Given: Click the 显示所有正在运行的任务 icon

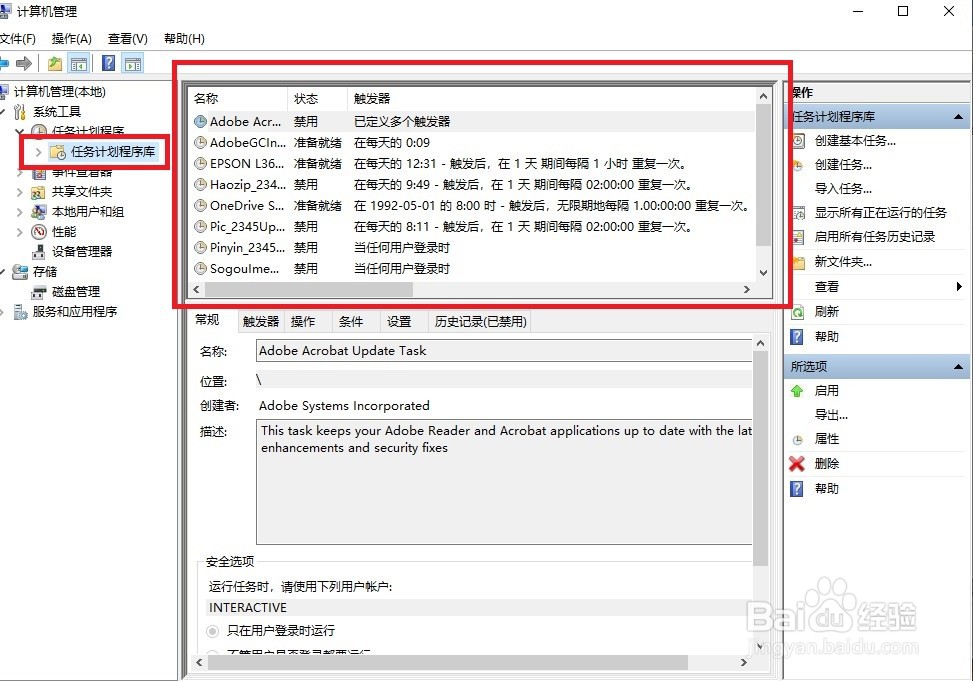Looking at the screenshot, I should pyautogui.click(x=798, y=213).
